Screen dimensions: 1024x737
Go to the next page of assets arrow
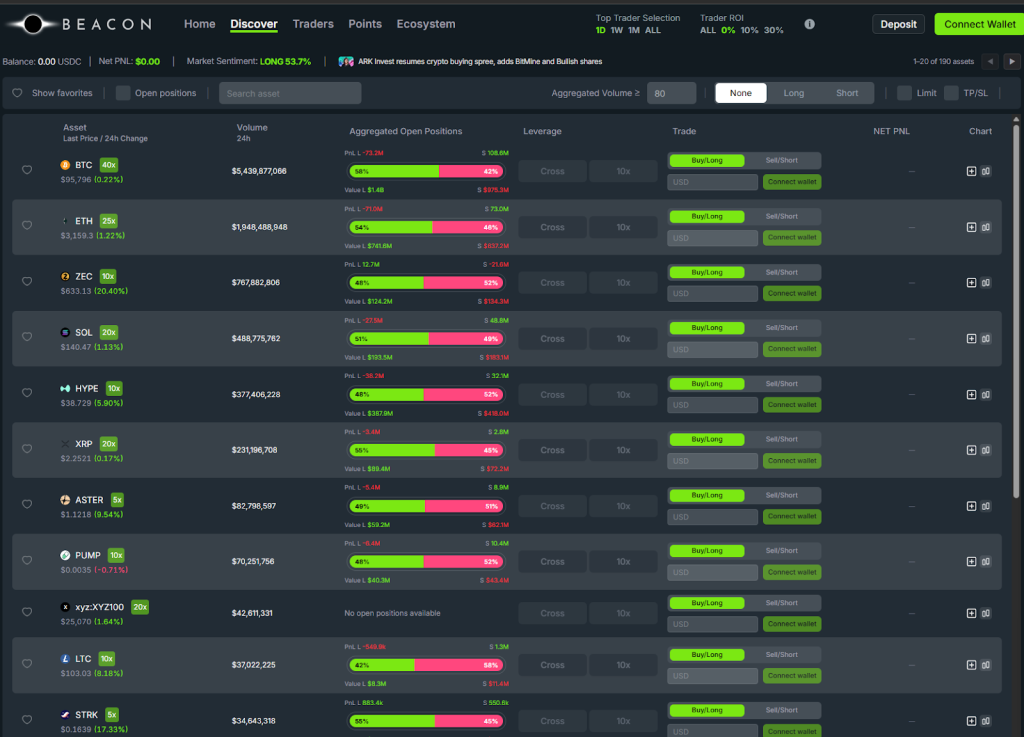(x=1012, y=62)
